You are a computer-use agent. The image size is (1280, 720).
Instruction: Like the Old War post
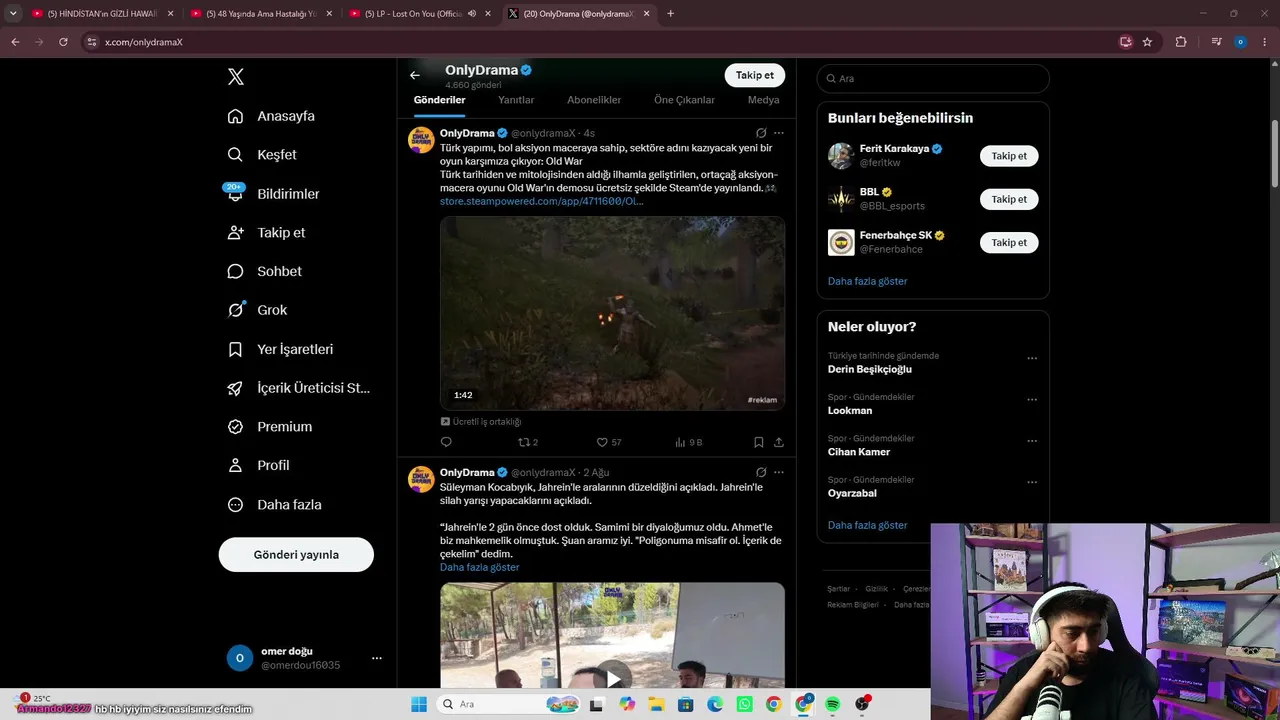point(608,442)
